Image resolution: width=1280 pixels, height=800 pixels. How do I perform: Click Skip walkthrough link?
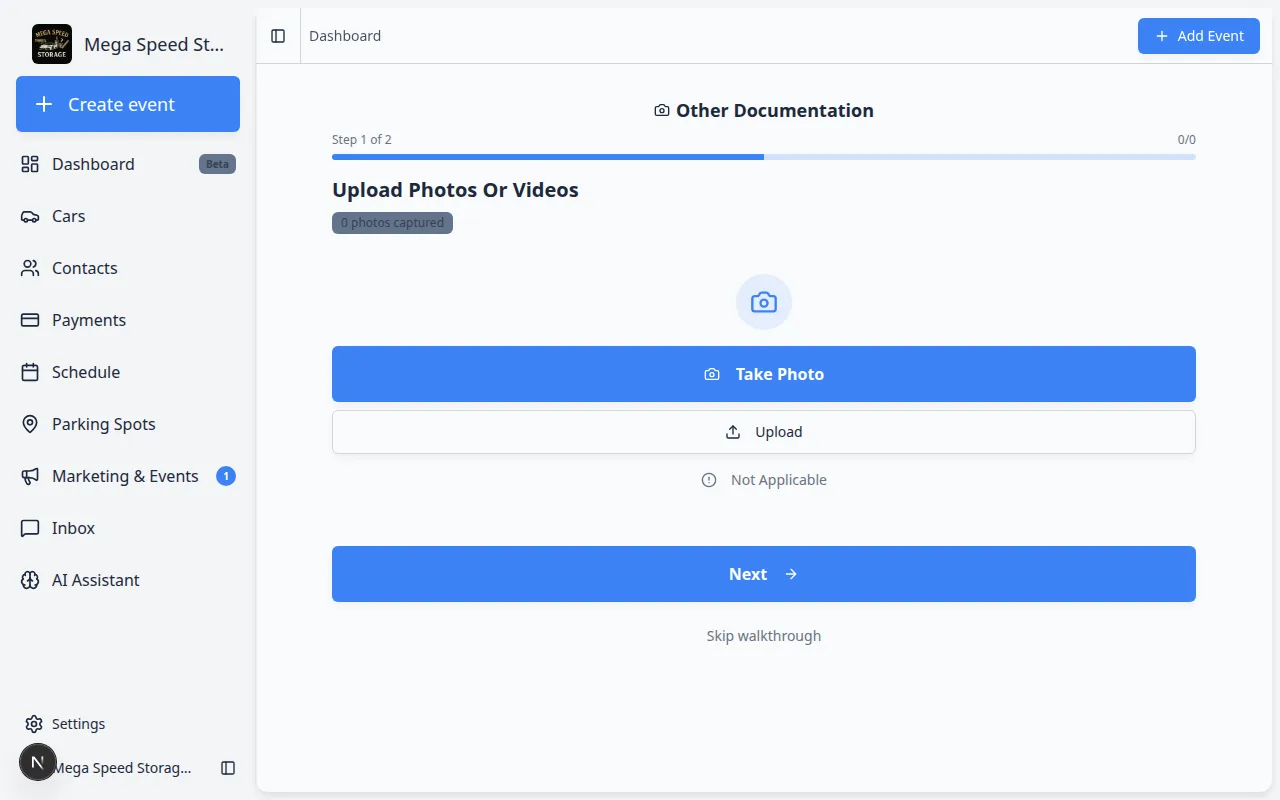coord(764,636)
